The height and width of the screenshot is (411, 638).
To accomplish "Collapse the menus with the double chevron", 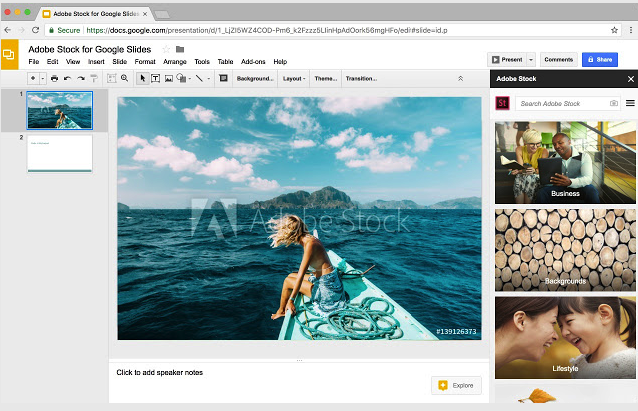I will click(x=461, y=79).
